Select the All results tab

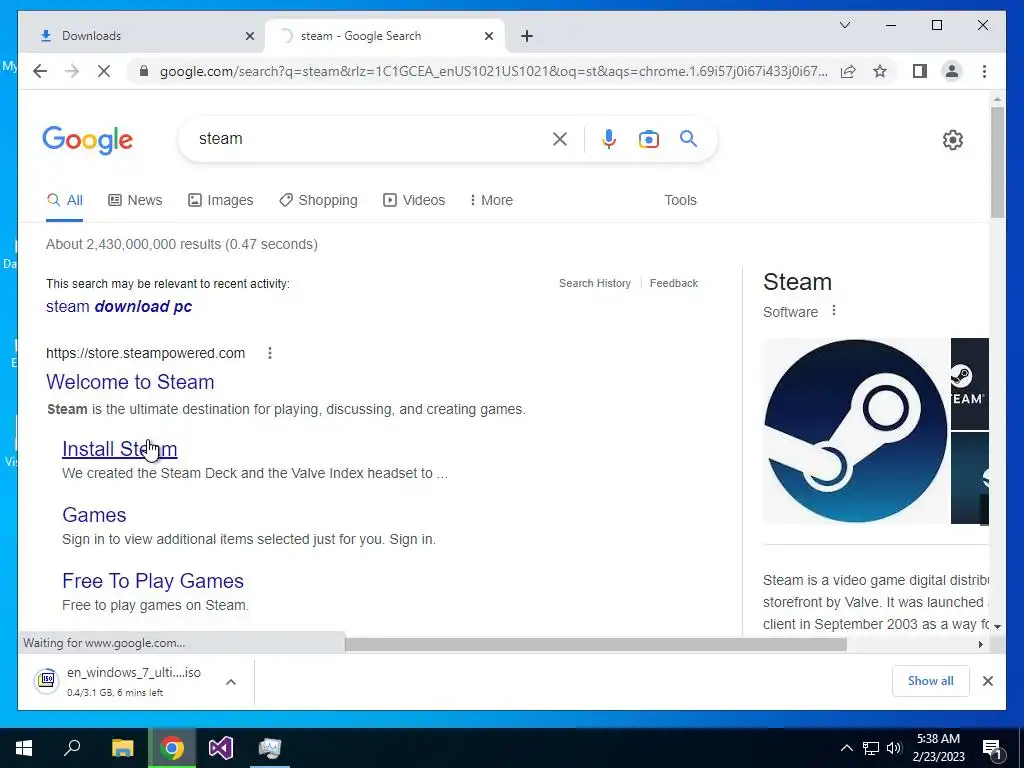coord(65,200)
